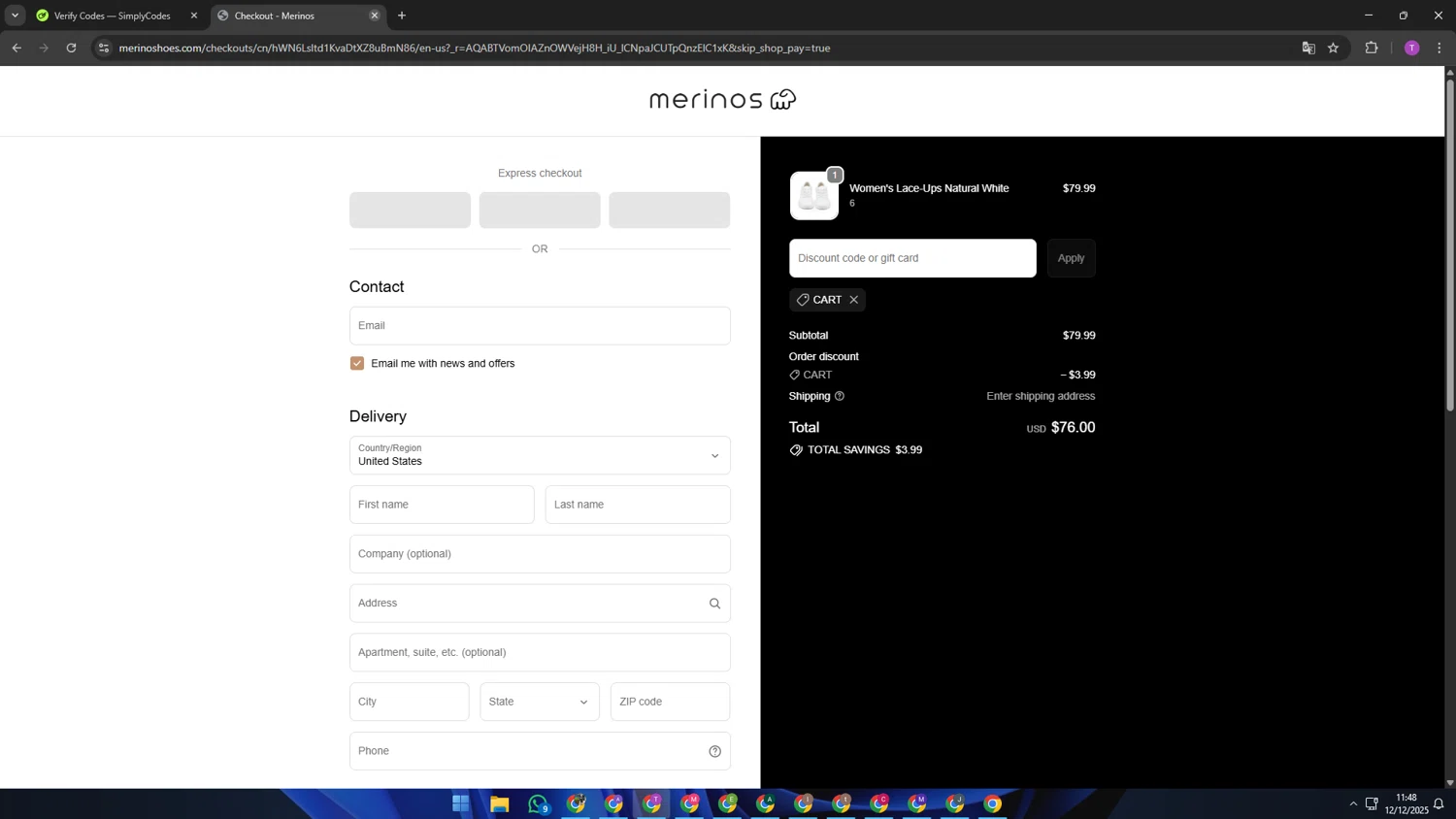Click the translate page icon
The width and height of the screenshot is (1456, 819).
(x=1308, y=48)
